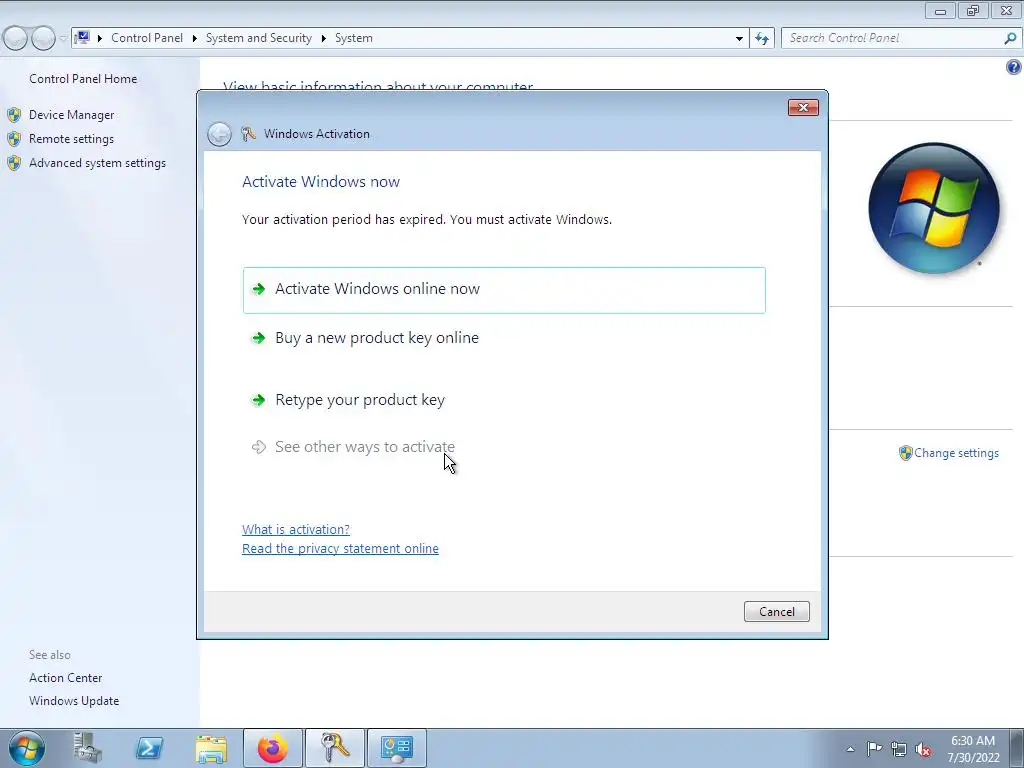Expand arrow after System and Security breadcrumb
The width and height of the screenshot is (1024, 768).
coord(323,38)
